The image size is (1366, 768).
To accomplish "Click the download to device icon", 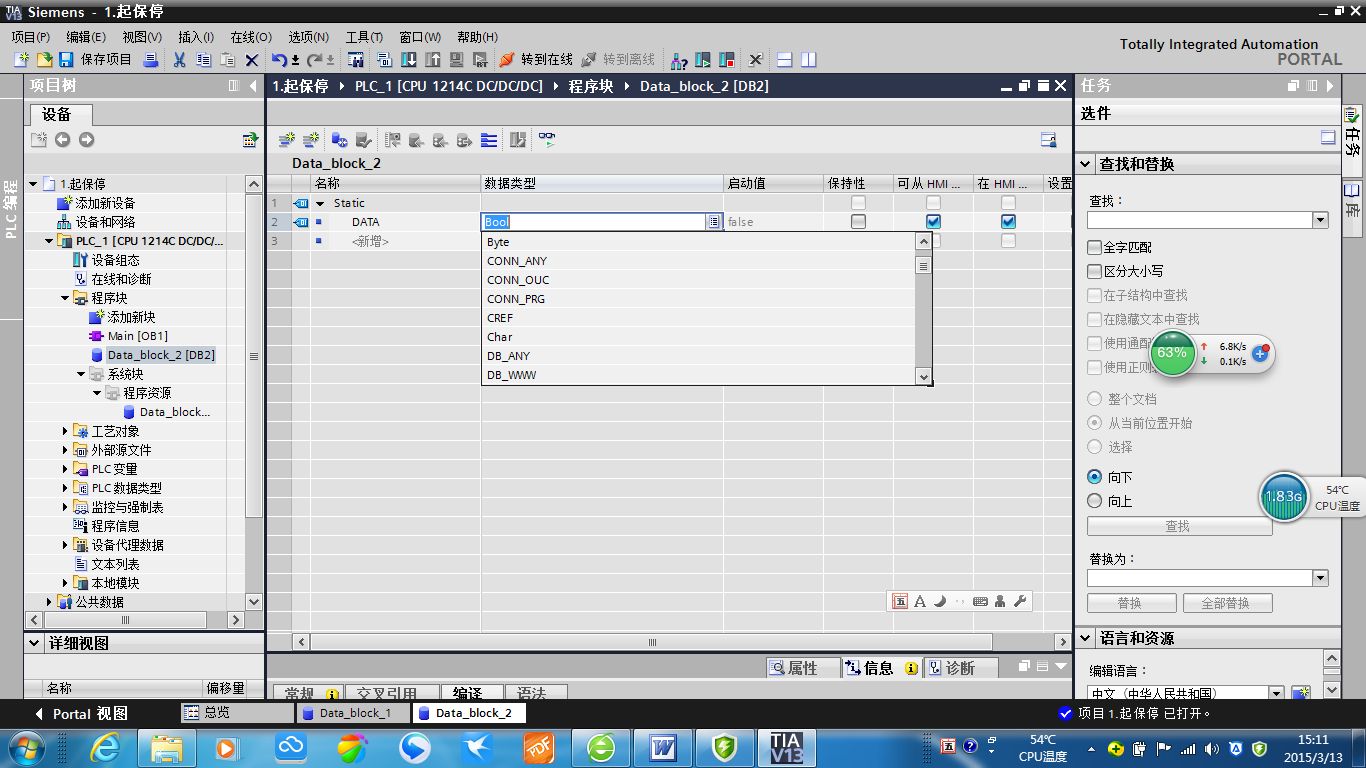I will [x=409, y=60].
